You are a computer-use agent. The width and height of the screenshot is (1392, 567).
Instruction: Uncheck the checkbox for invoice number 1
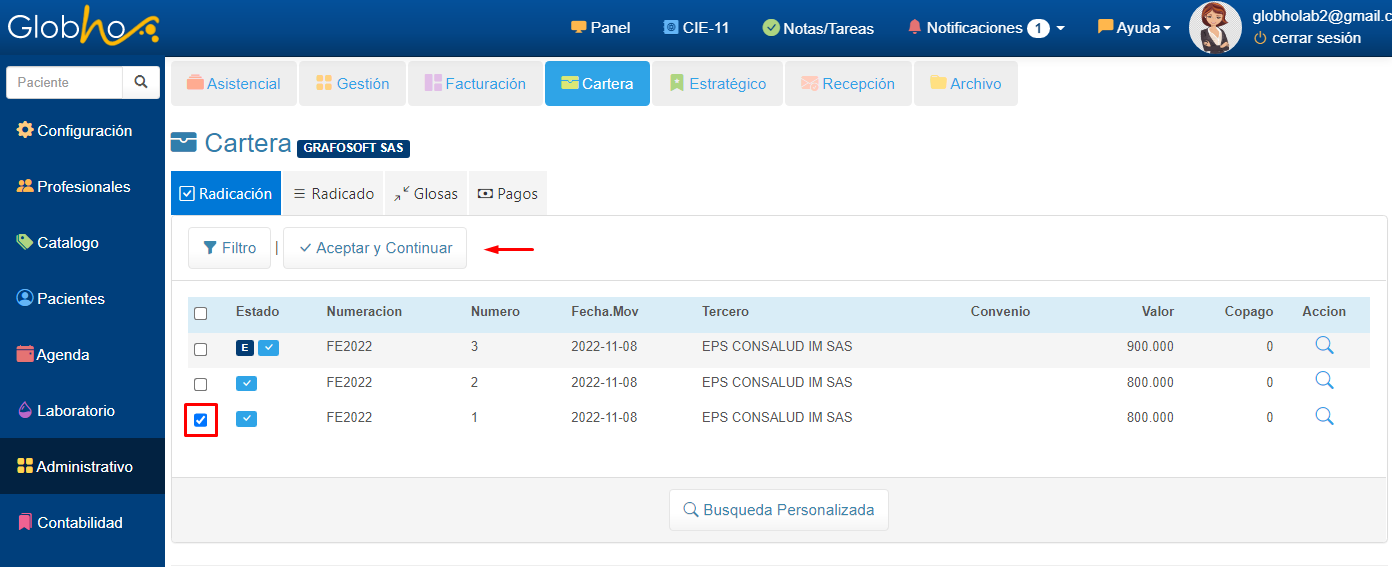point(201,420)
